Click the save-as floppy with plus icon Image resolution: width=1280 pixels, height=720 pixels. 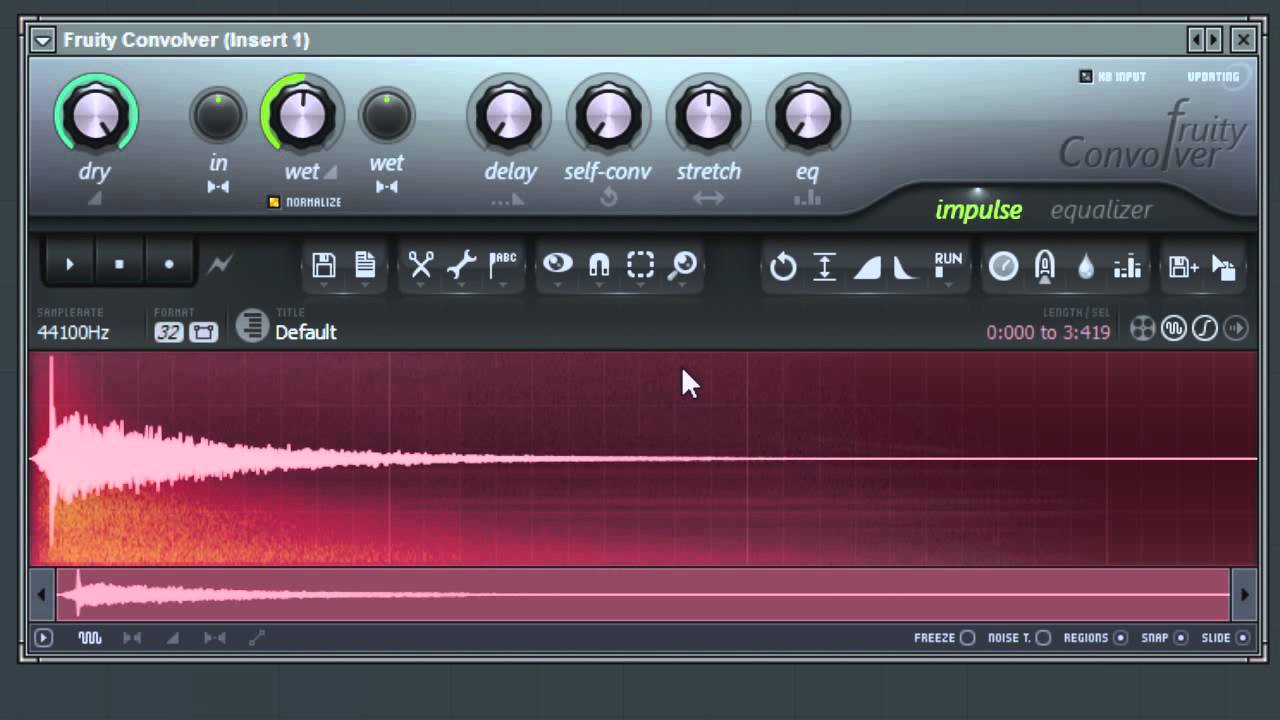tap(1183, 266)
